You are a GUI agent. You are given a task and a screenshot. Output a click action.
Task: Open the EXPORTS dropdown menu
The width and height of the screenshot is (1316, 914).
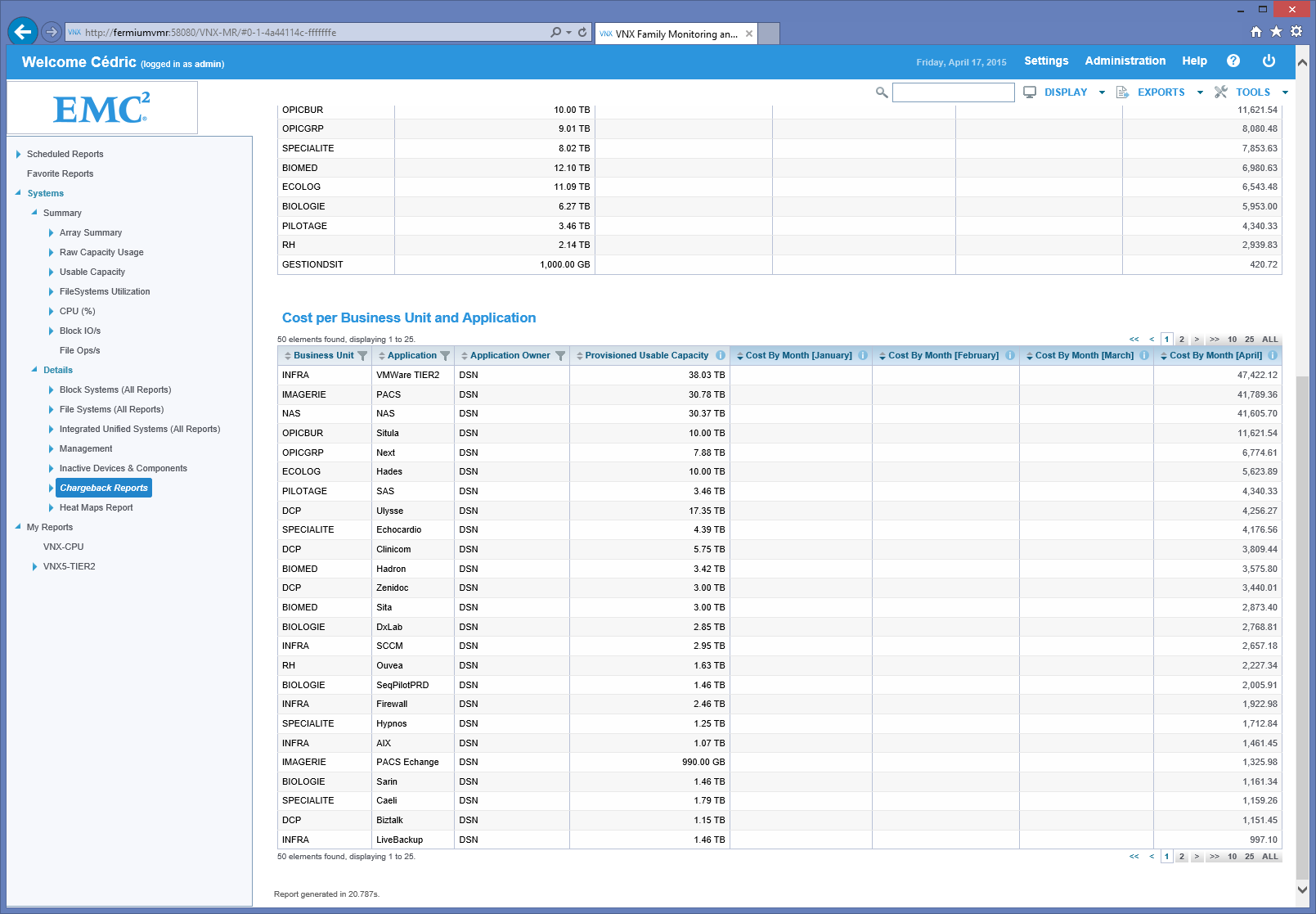1161,92
